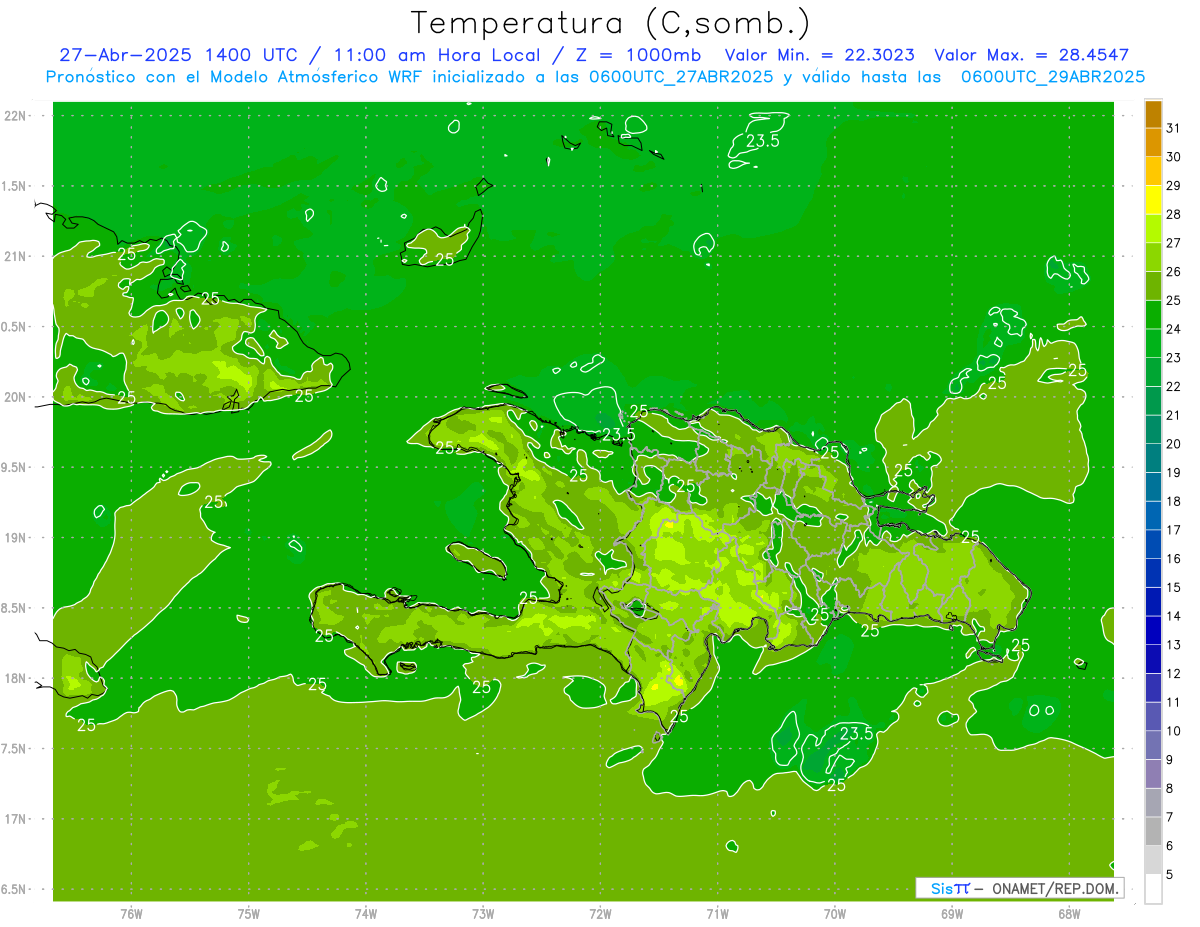Click the number 5 on the color legend
1200x927 pixels.
pos(1170,875)
